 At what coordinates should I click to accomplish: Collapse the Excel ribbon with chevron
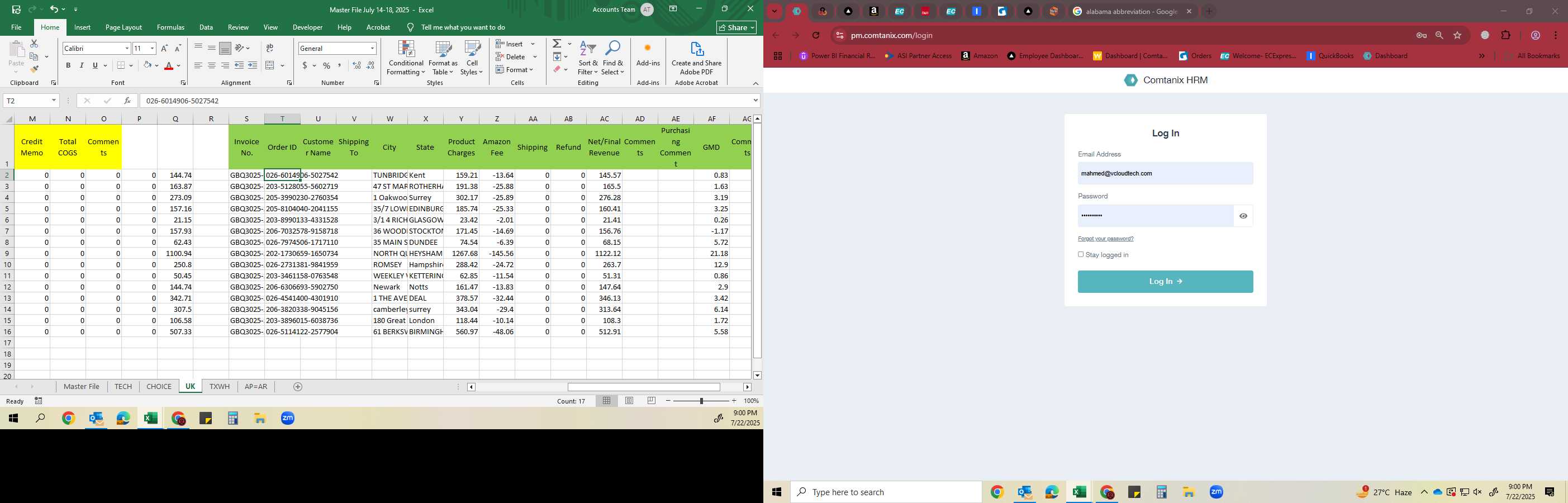coord(756,83)
